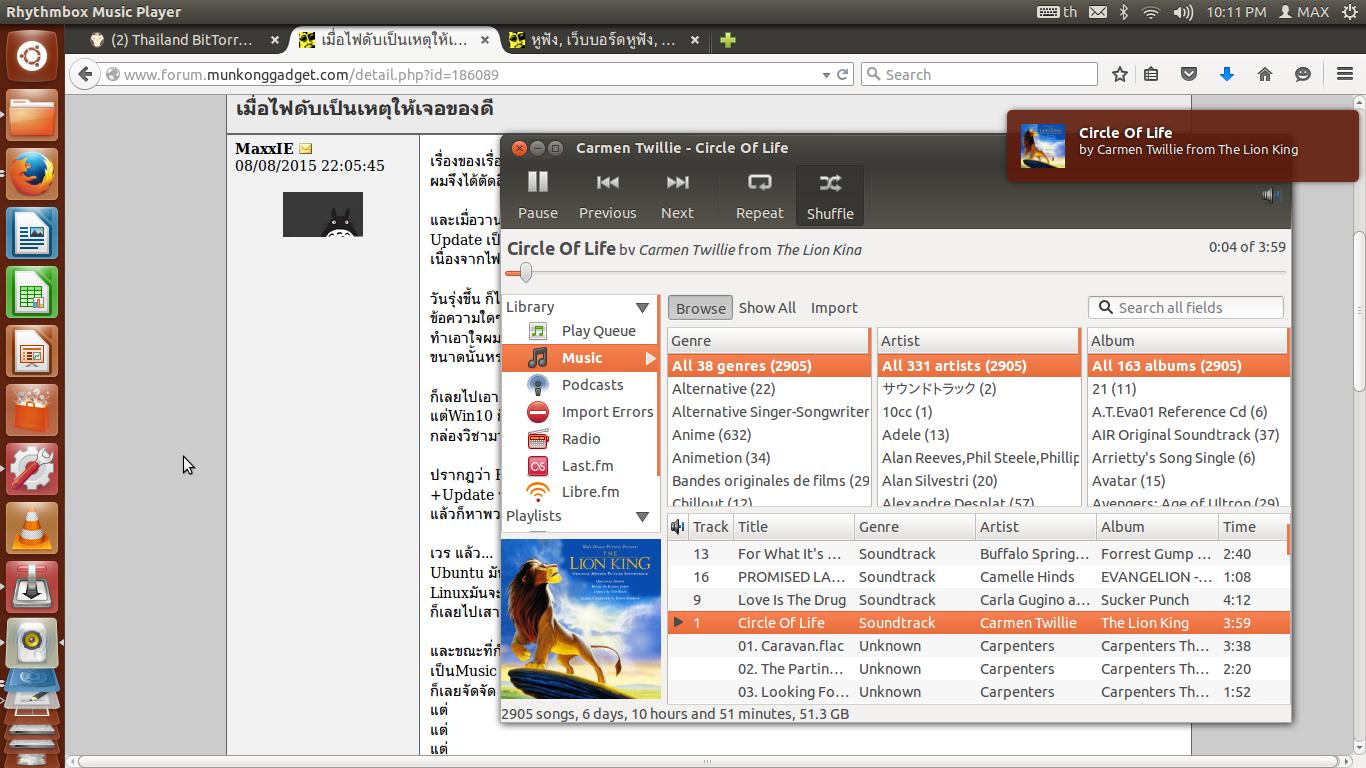
Task: Toggle Shuffle mode off
Action: (x=830, y=195)
